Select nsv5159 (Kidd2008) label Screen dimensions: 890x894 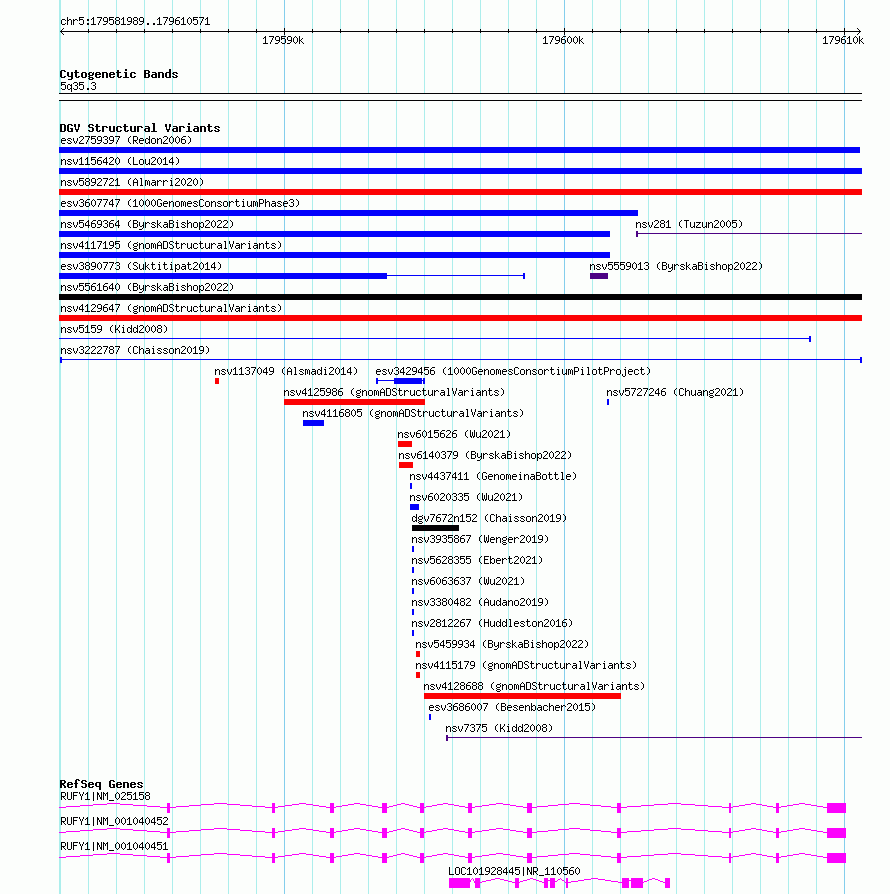point(114,330)
